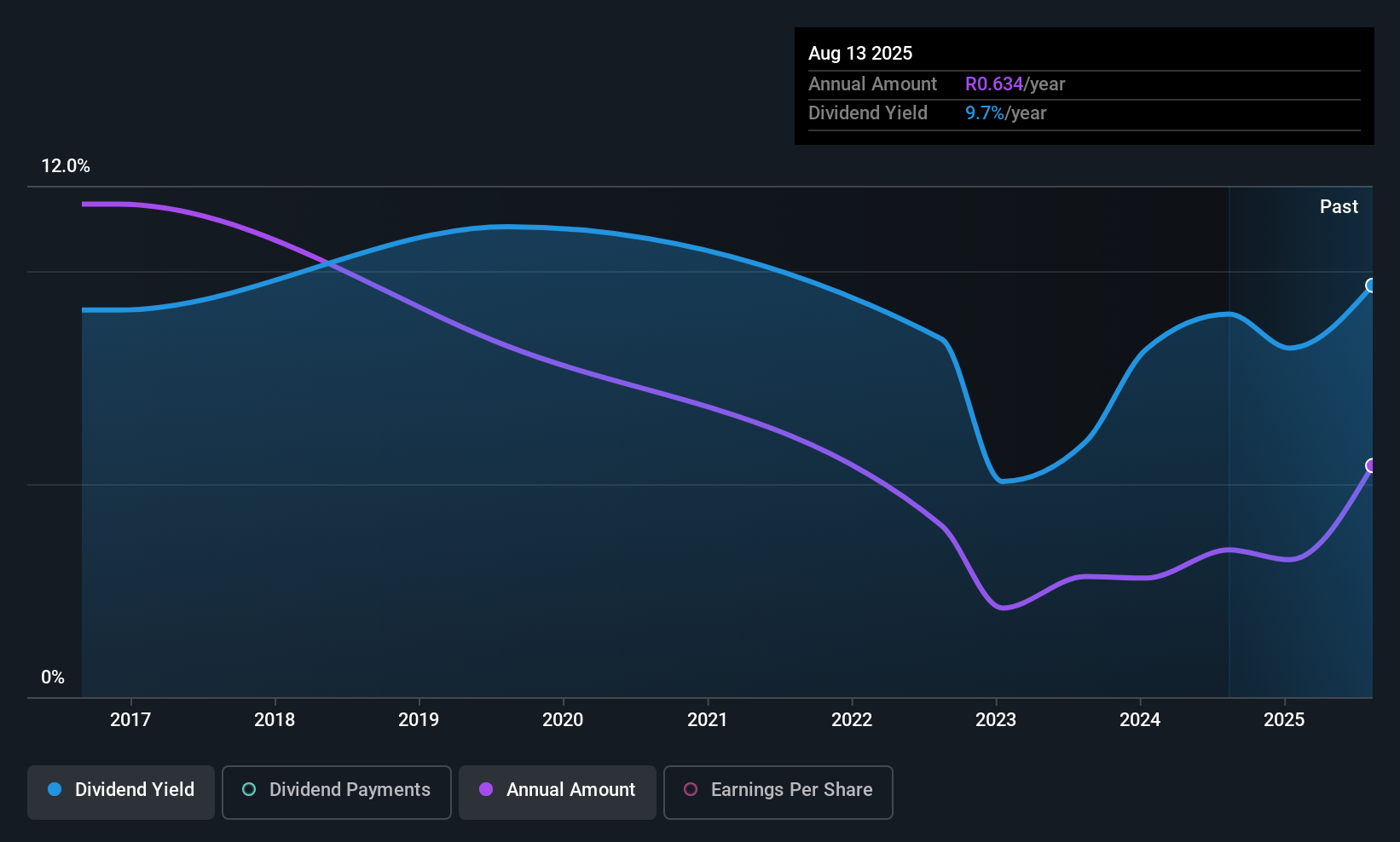Click the 2023 x-axis label
Viewport: 1400px width, 842px height.
[996, 719]
